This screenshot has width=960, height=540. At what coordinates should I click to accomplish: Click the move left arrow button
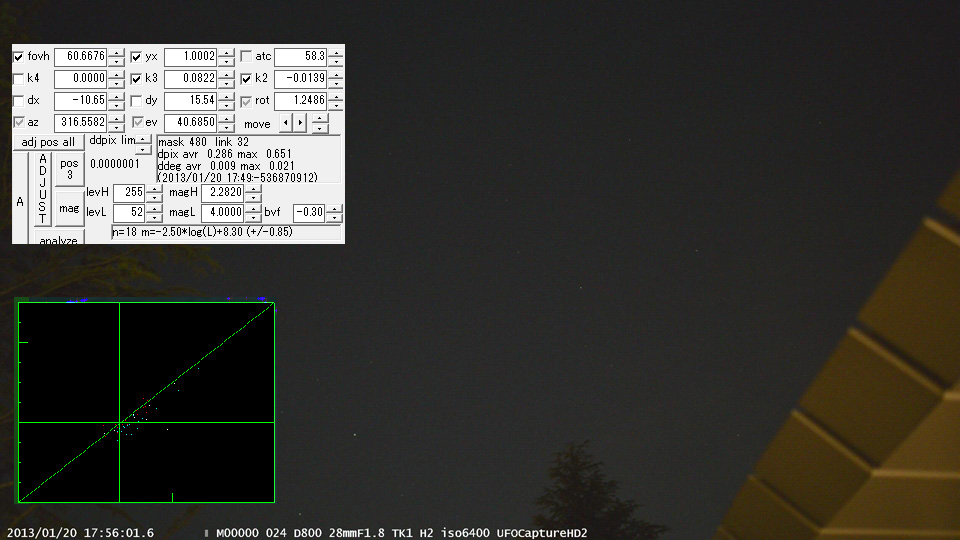point(285,122)
